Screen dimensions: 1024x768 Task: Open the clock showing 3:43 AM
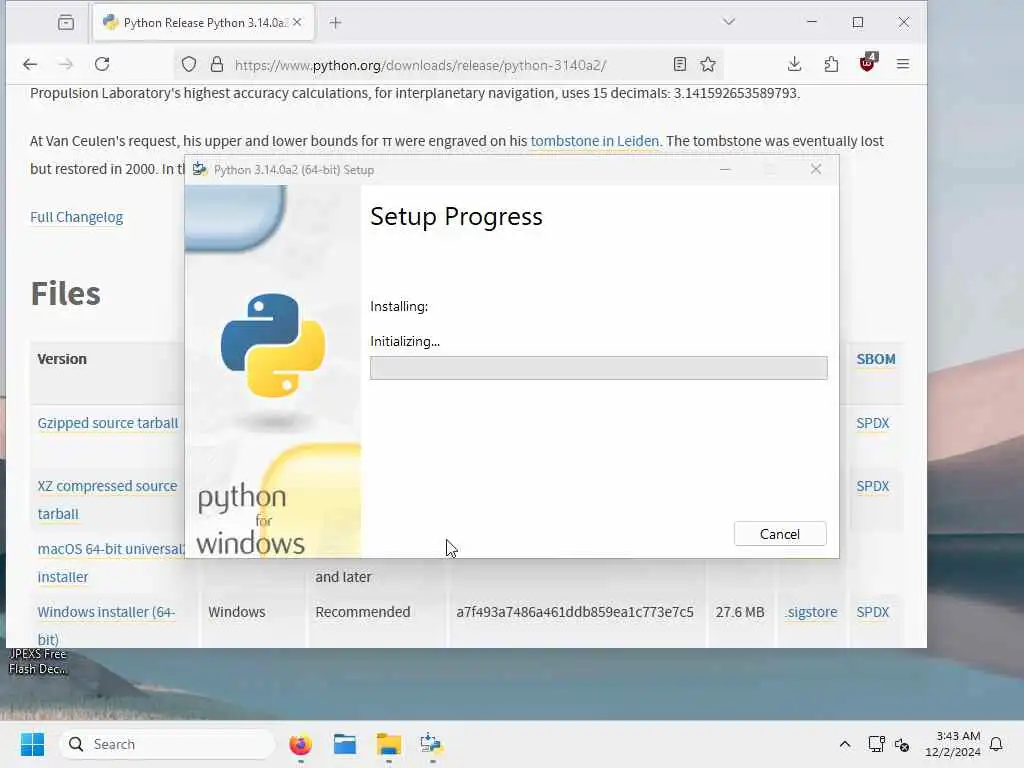click(x=953, y=744)
